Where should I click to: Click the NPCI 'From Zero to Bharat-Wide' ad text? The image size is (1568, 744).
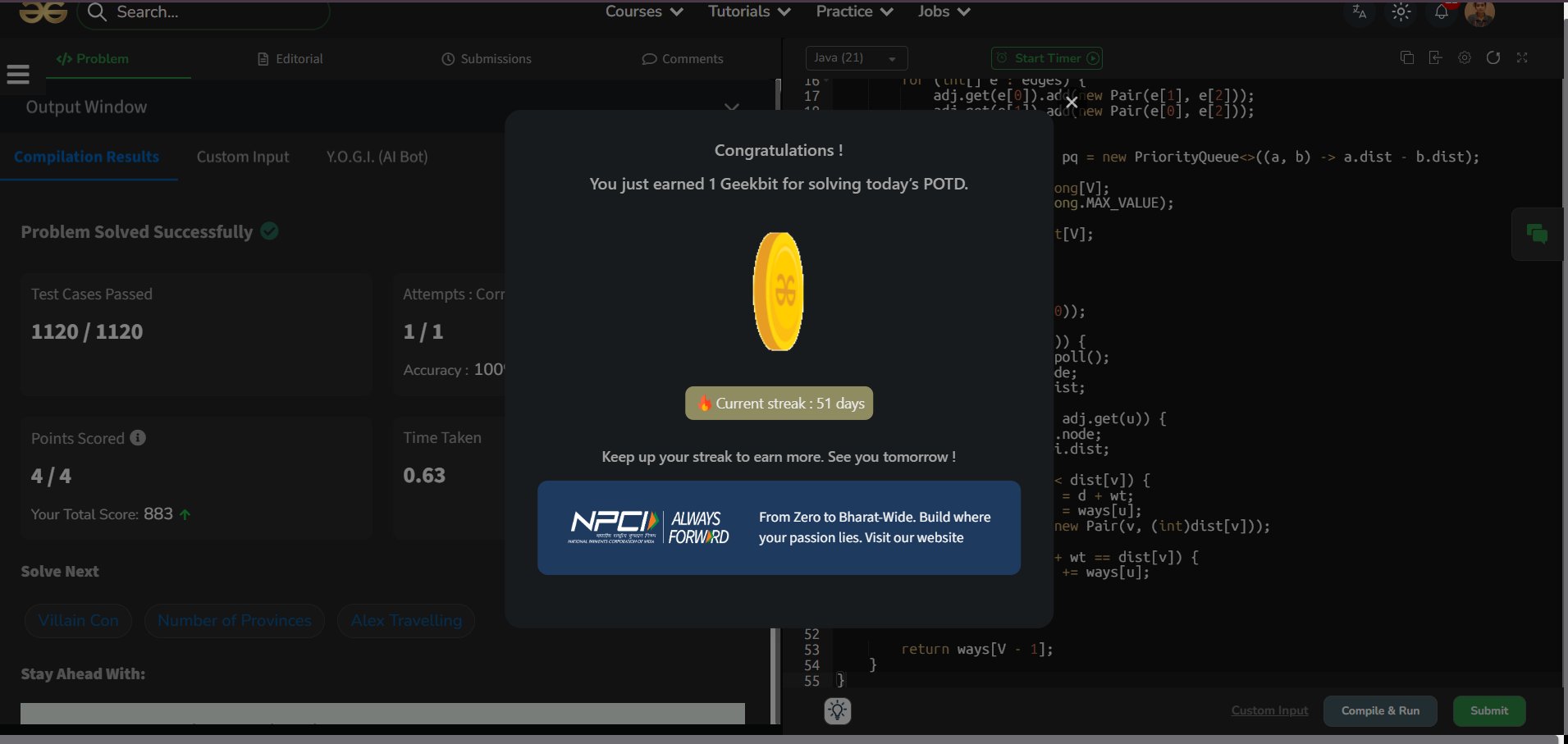click(x=875, y=527)
